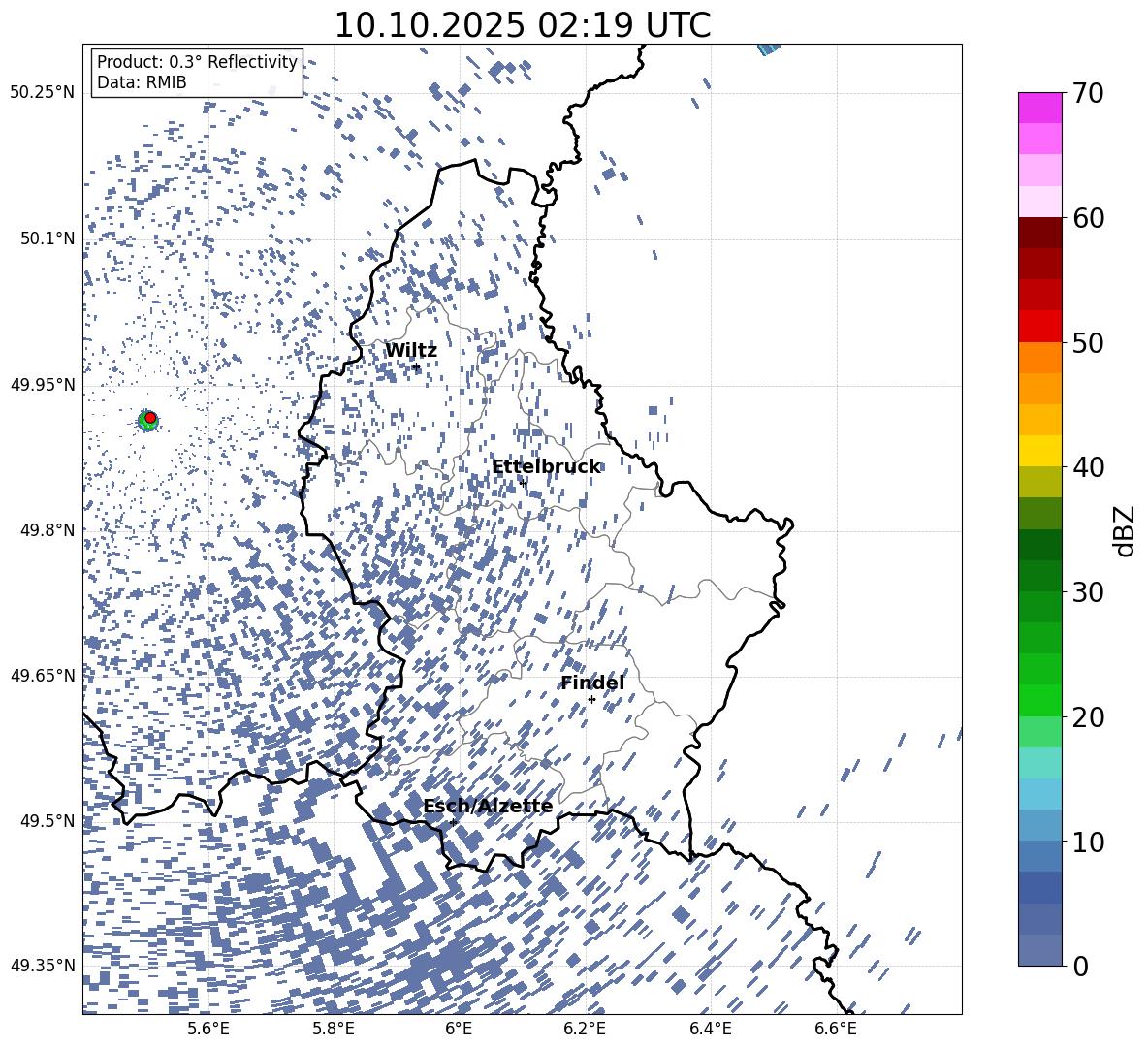Screen dimensions: 1148x1048
Task: Click the 49.35°N latitude label
Action: coord(43,966)
